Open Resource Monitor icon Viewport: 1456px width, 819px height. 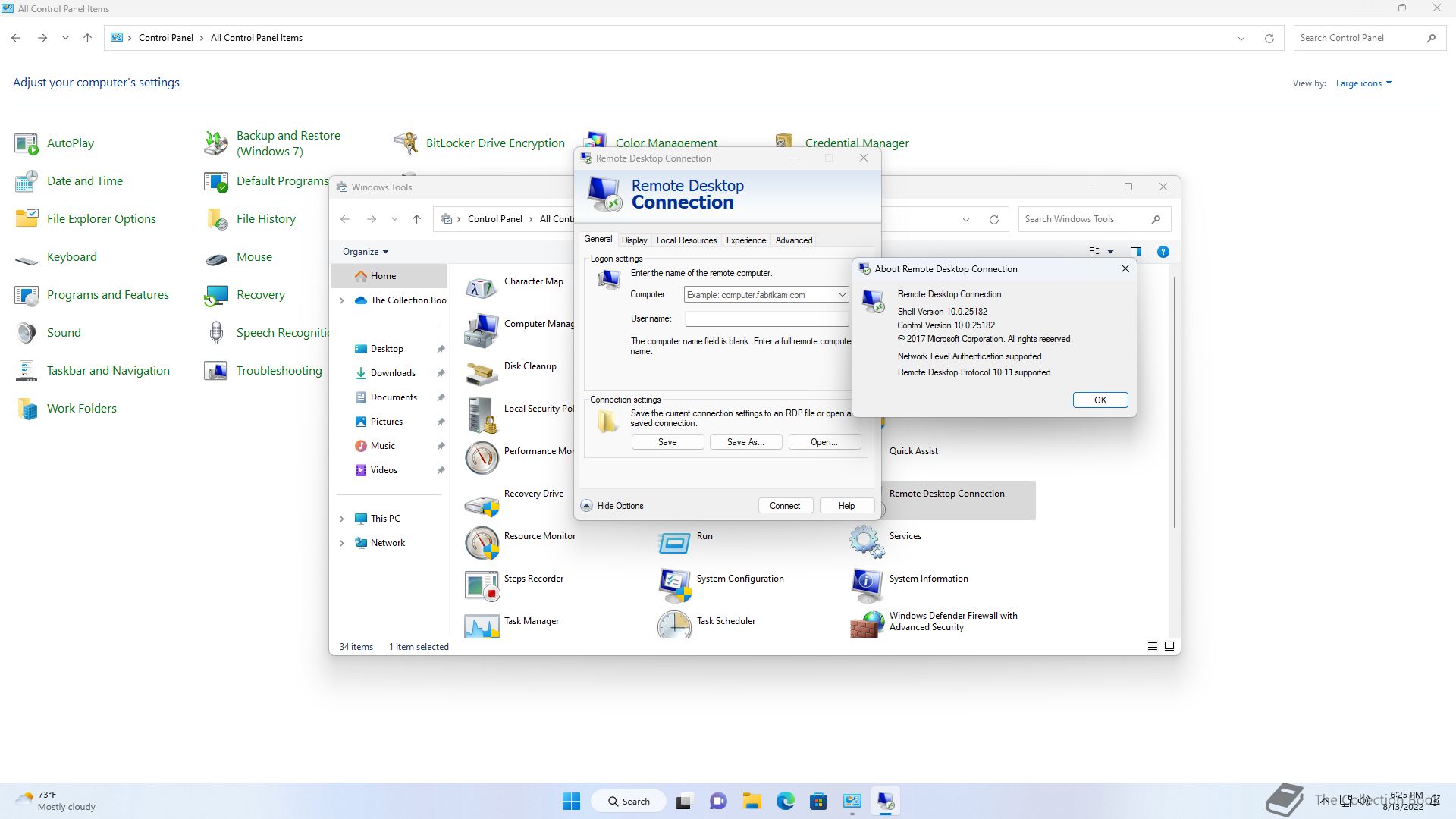(x=482, y=543)
